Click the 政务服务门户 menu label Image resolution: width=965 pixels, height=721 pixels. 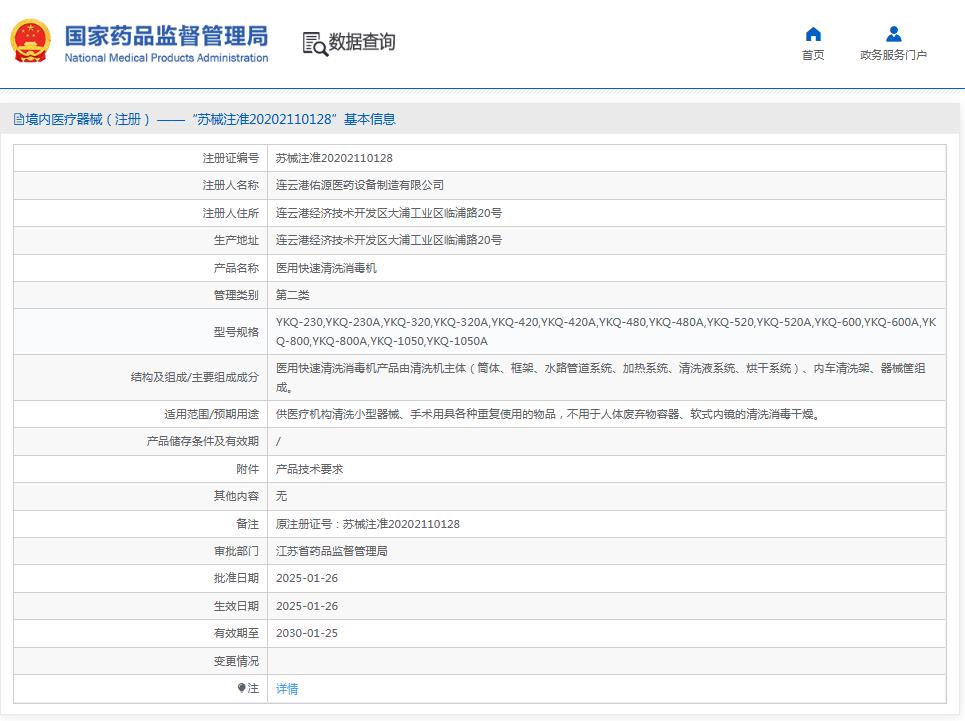click(x=891, y=55)
